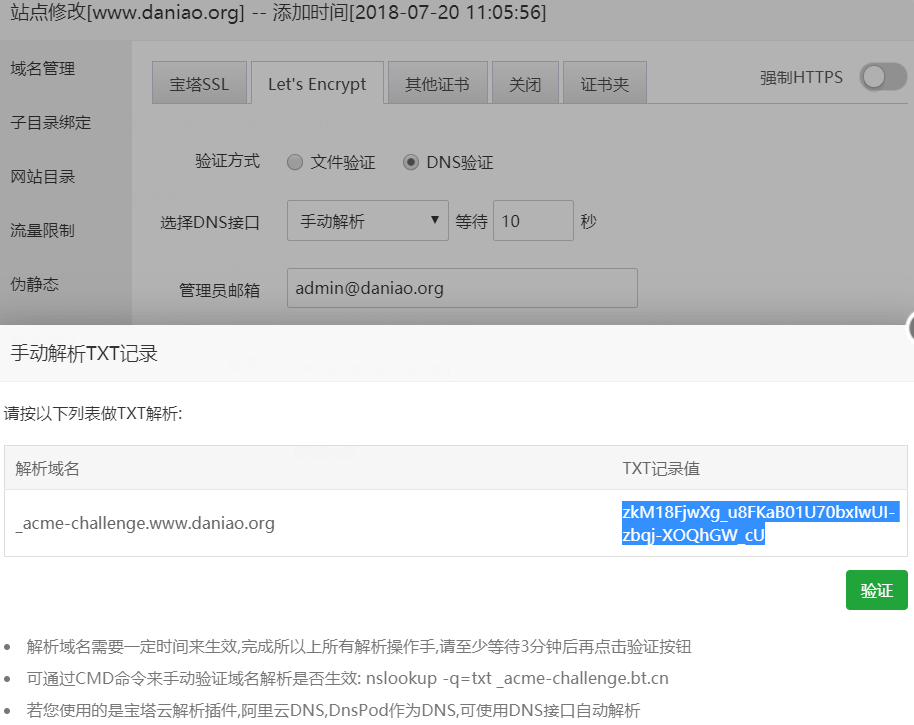
Task: Close the 手动解析TXT记录 dialog
Action: click(910, 326)
